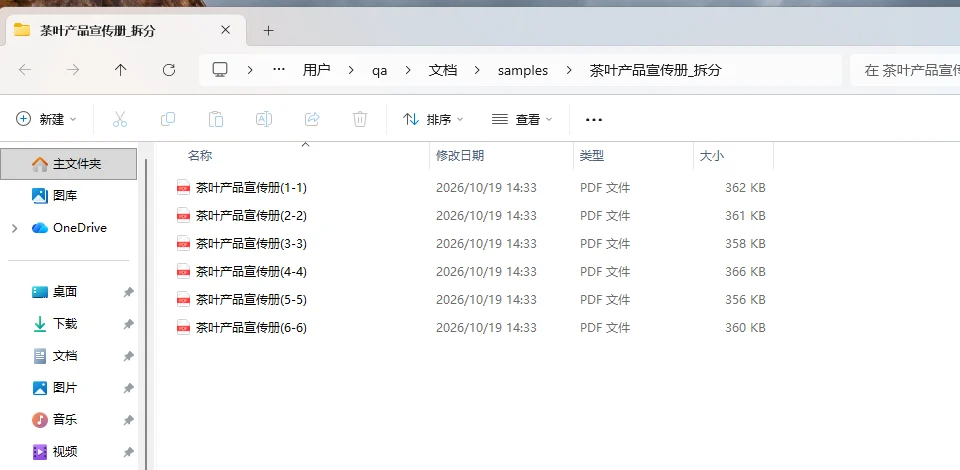960x470 pixels.
Task: Expand chevron after 文档 in path
Action: (x=477, y=70)
